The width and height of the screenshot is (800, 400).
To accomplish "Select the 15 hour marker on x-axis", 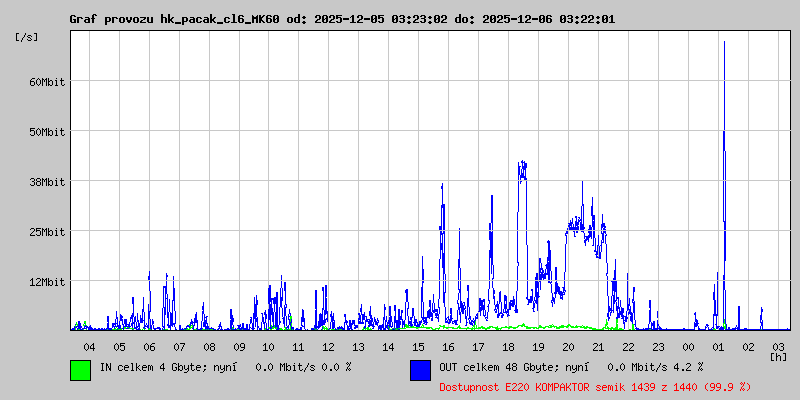I will tap(418, 346).
